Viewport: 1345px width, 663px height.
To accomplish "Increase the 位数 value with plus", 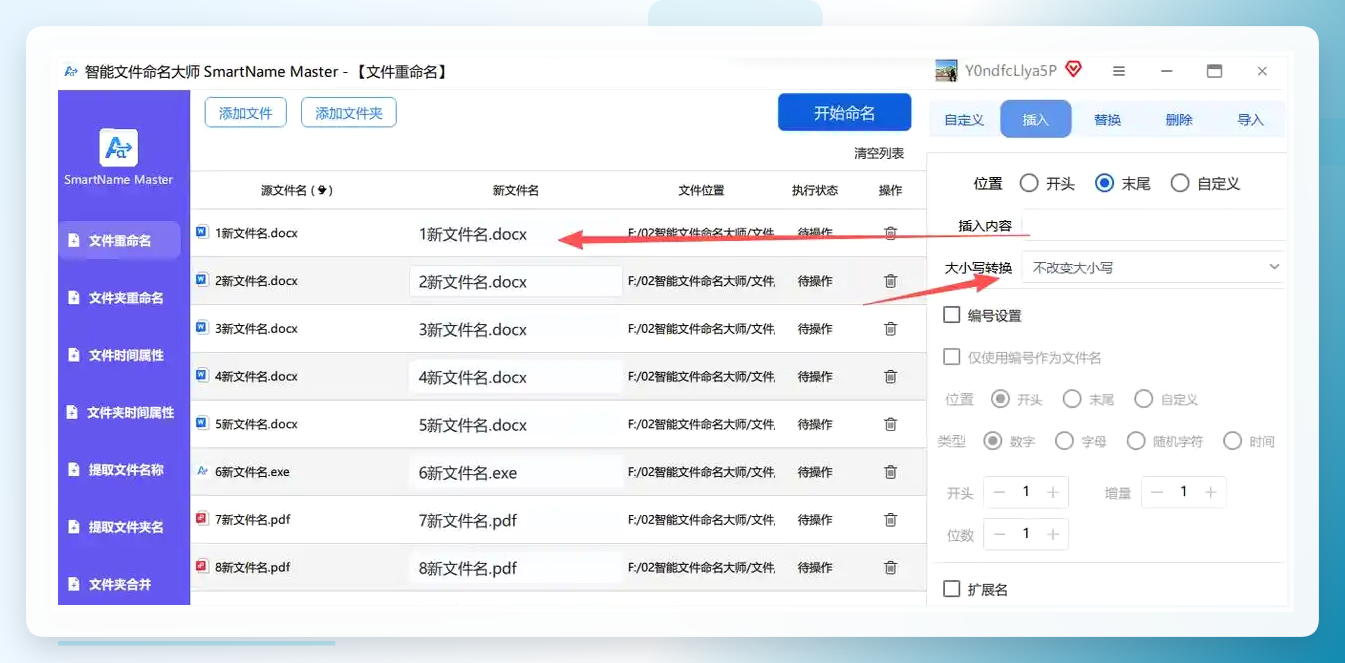I will (1053, 534).
